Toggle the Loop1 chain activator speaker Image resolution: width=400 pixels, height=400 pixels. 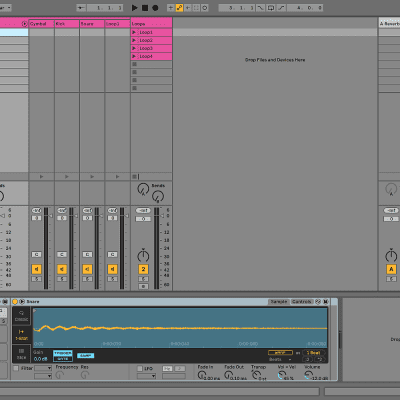(x=112, y=269)
